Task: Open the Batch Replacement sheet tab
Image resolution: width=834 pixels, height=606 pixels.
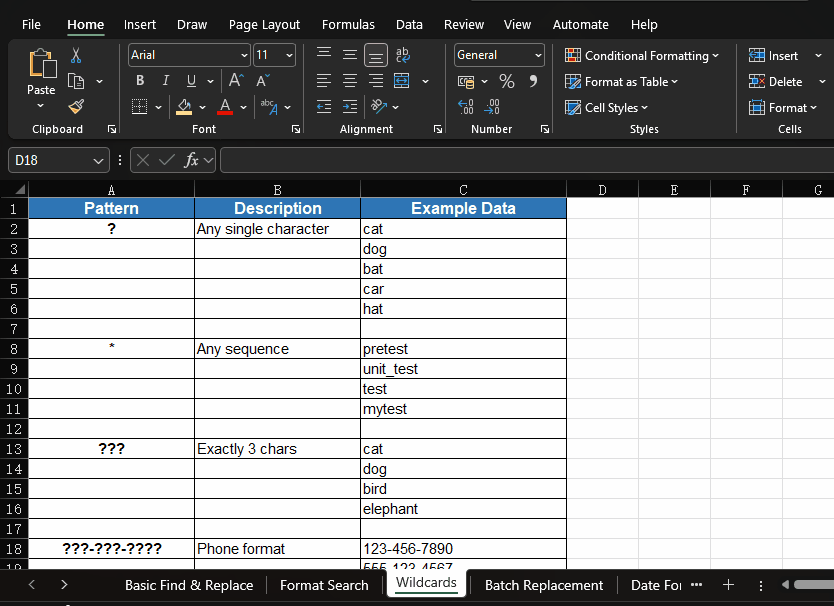Action: (544, 585)
